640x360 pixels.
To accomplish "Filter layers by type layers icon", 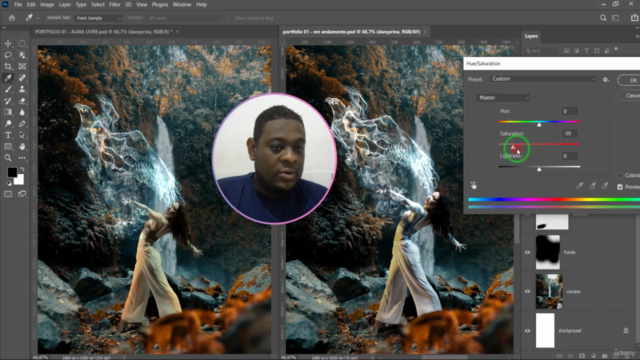I will (x=587, y=51).
